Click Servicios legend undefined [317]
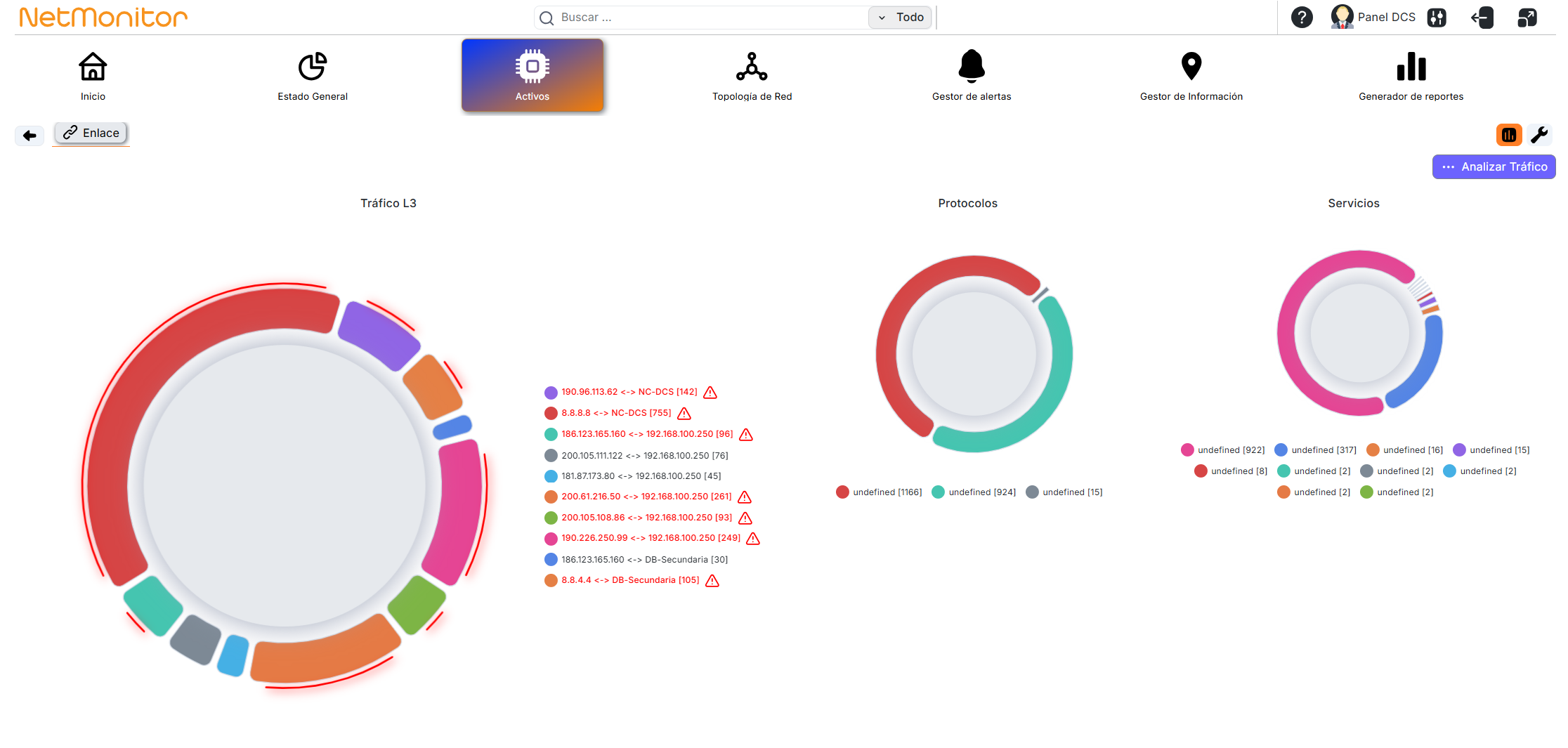1568x748 pixels. click(1316, 450)
